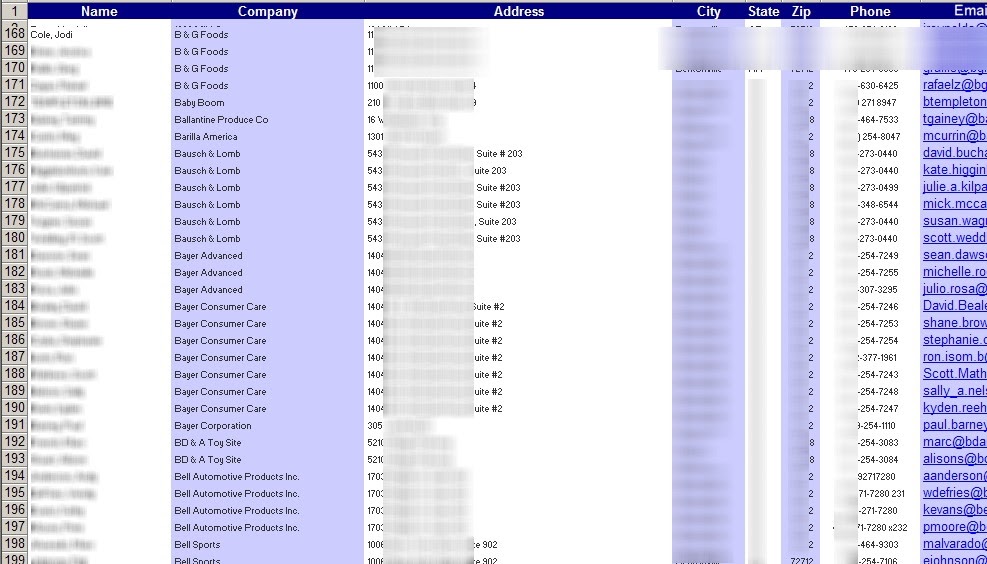Select row header 198
The height and width of the screenshot is (564, 987).
pos(14,544)
